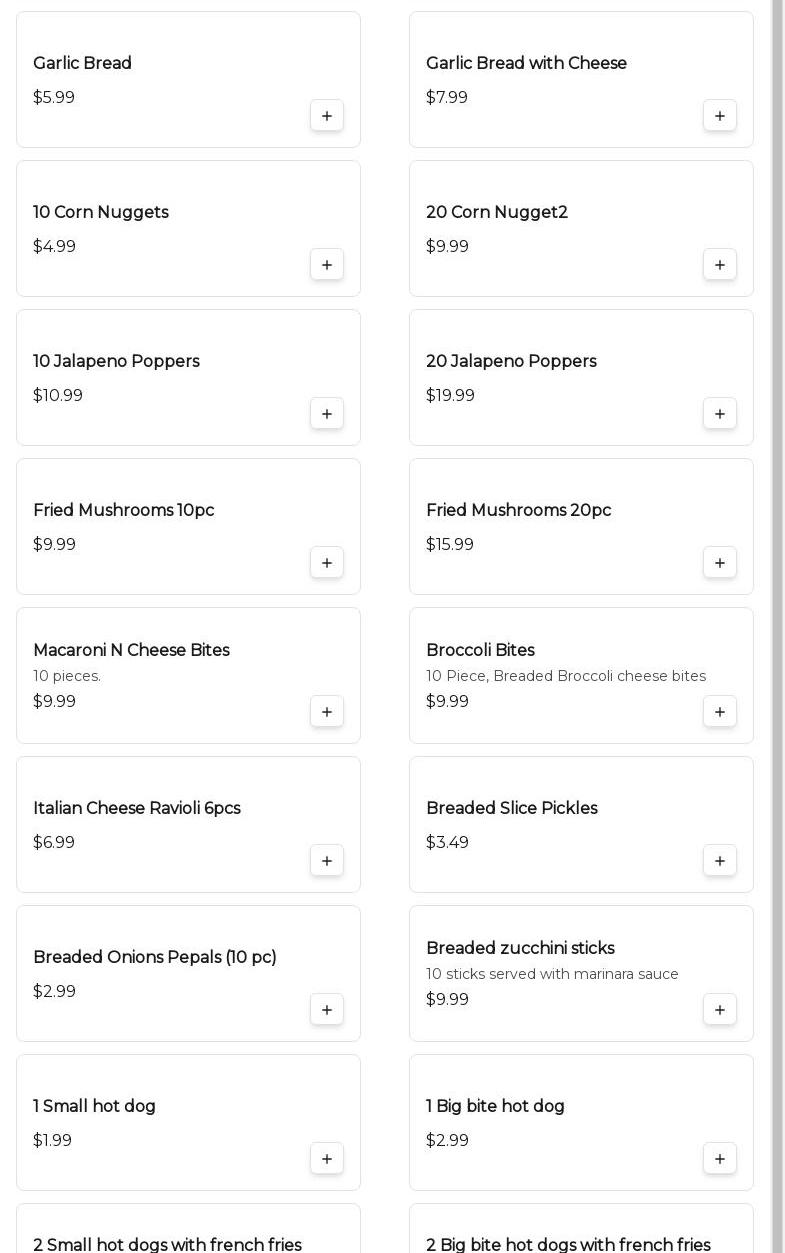Click the vertical page scrollbar
The height and width of the screenshot is (1253, 785).
(777, 600)
